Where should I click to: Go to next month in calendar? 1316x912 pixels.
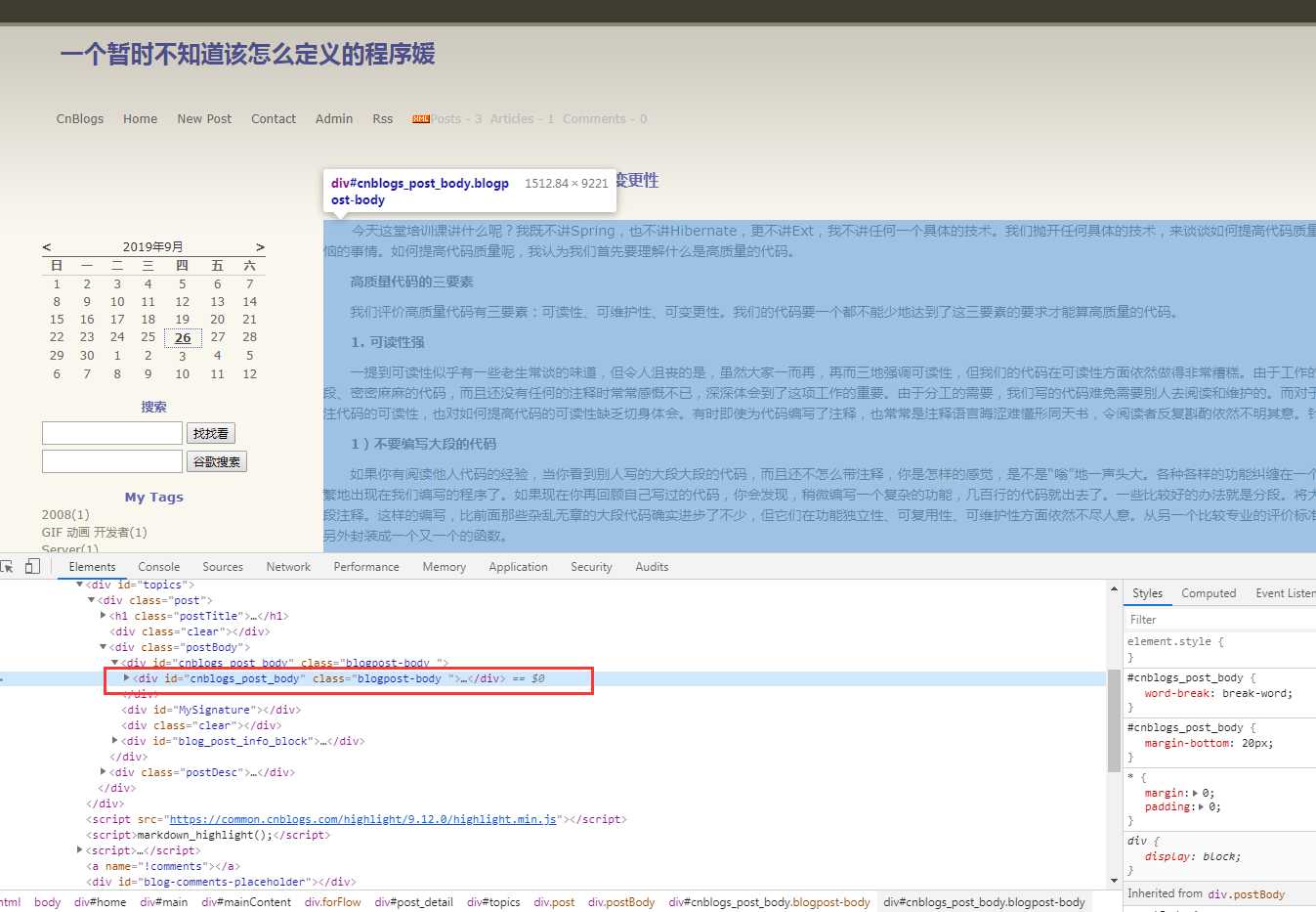(x=260, y=247)
